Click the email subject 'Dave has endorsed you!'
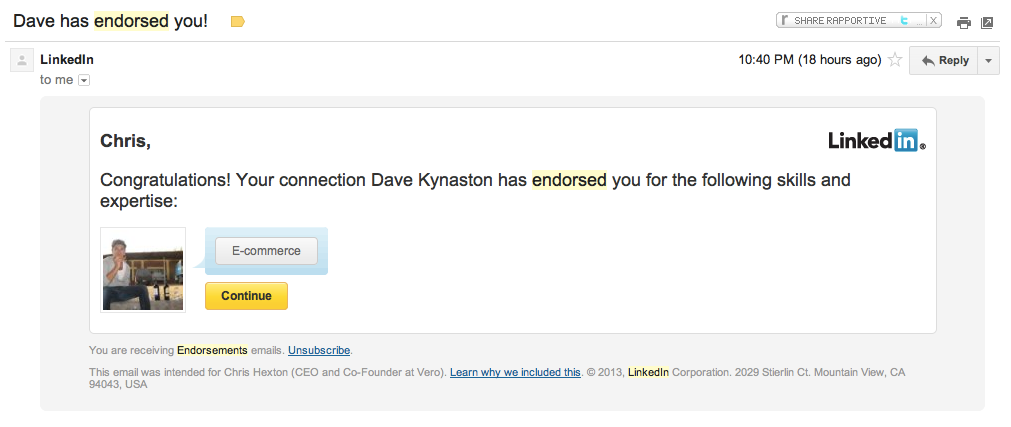Image resolution: width=1011 pixels, height=427 pixels. coord(110,21)
